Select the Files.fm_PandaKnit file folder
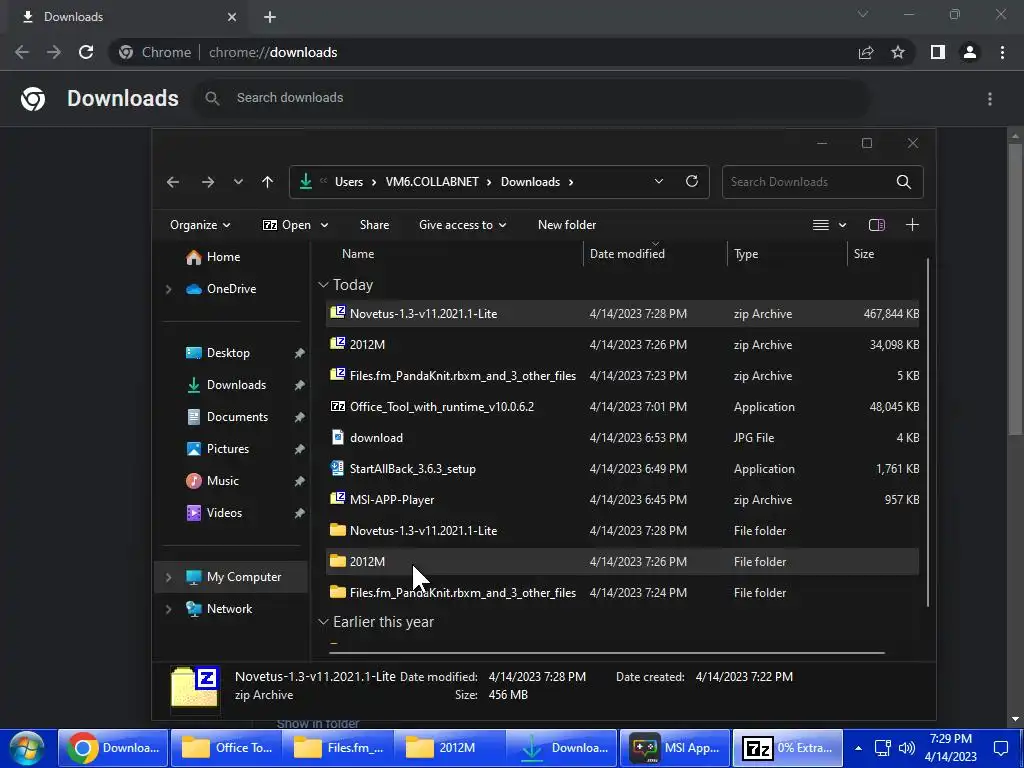The height and width of the screenshot is (768, 1024). [x=622, y=592]
